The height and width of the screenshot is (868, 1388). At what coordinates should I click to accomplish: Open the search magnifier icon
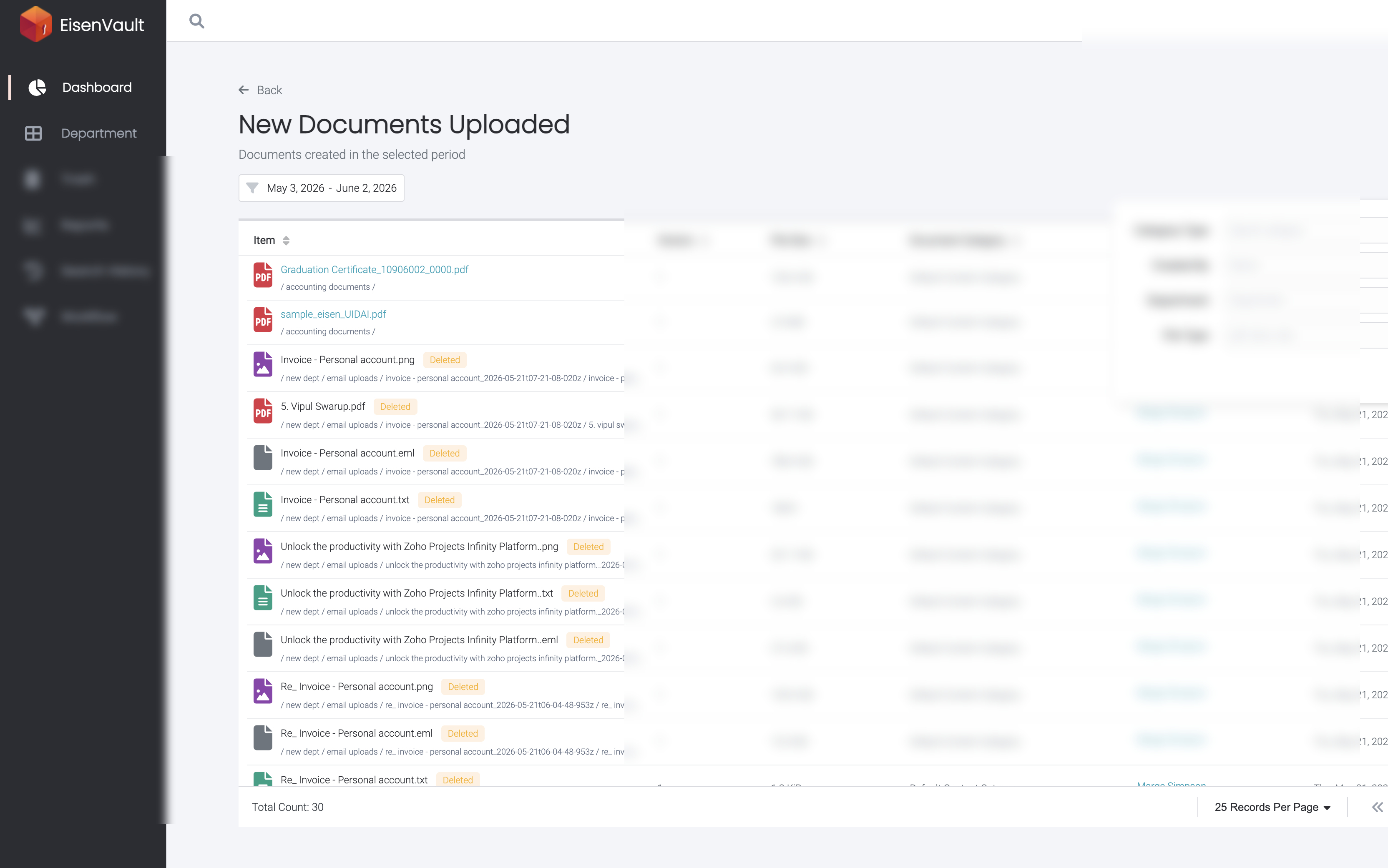(197, 21)
